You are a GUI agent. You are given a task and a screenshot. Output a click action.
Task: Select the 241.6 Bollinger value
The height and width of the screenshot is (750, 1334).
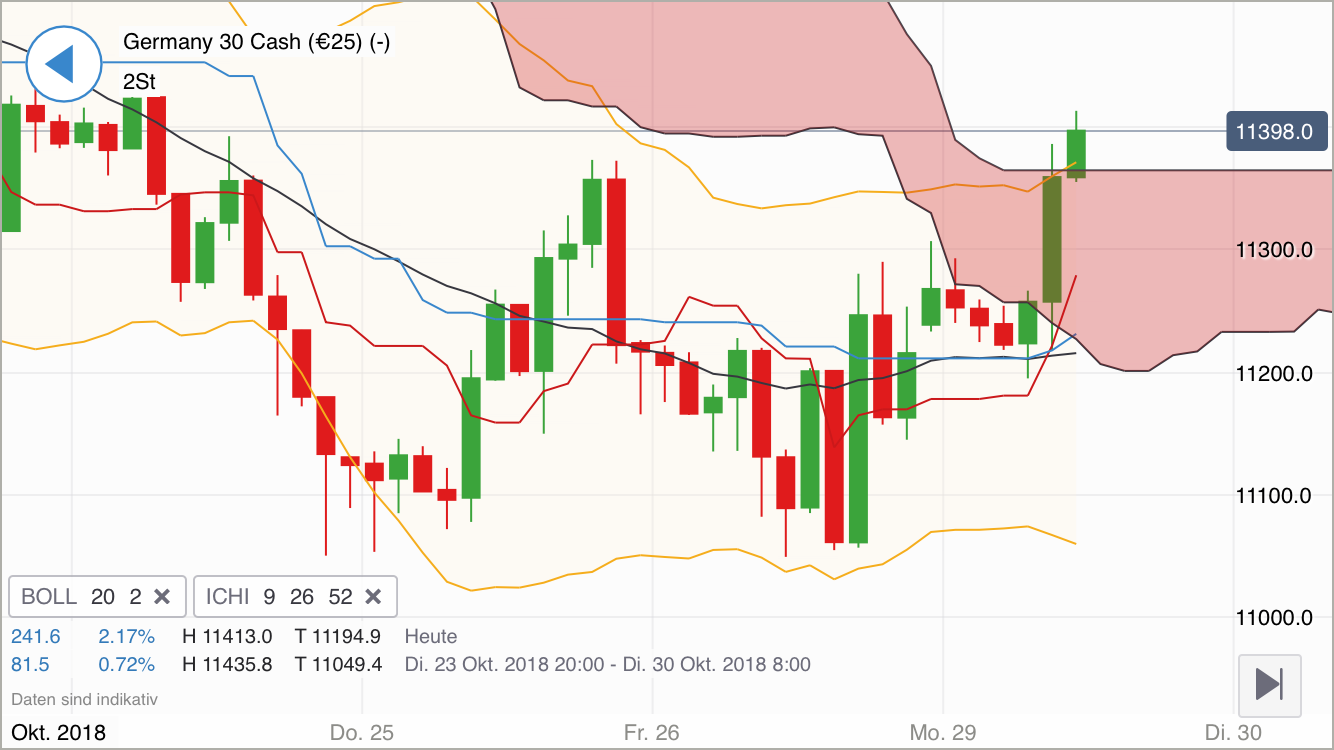click(x=36, y=636)
